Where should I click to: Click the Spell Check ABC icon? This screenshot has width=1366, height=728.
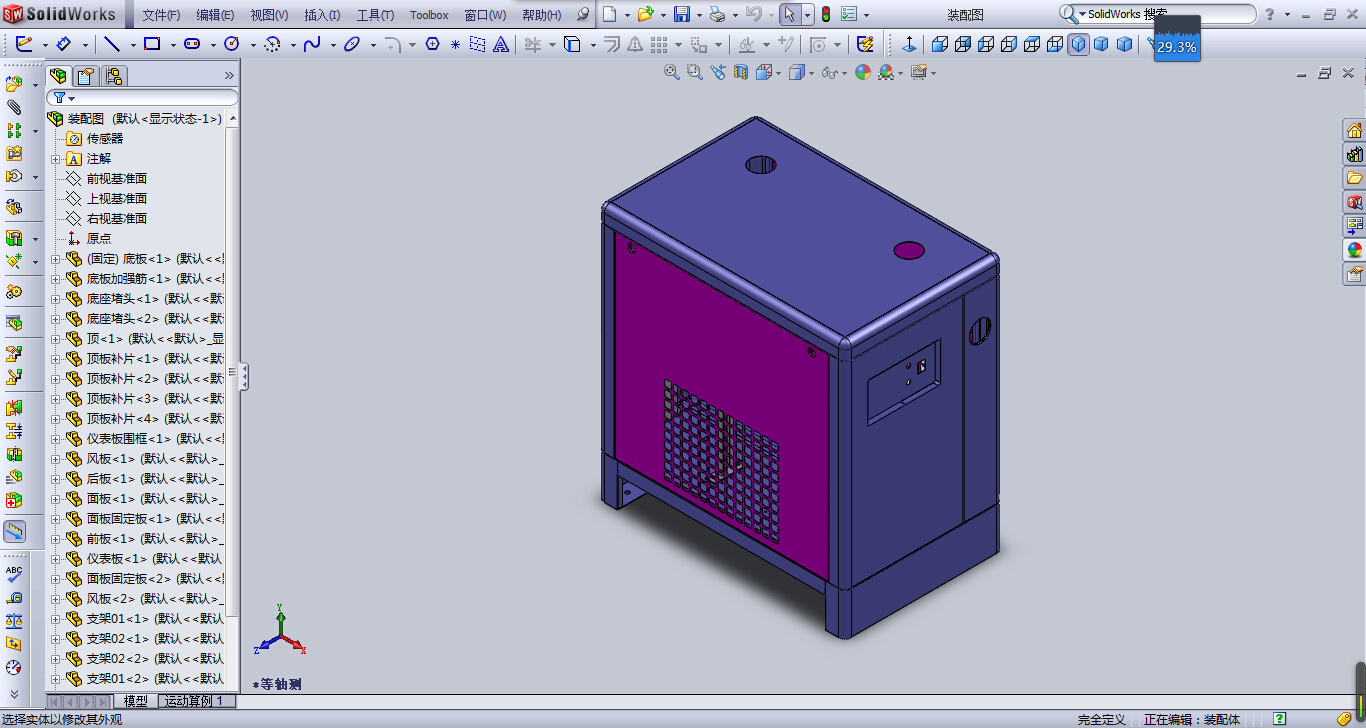click(x=14, y=574)
